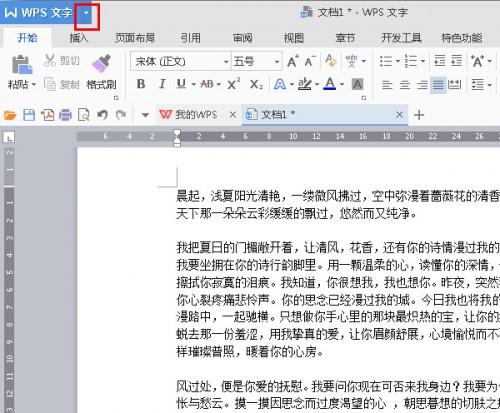Click the clear formatting icon
The height and width of the screenshot is (413, 500).
click(x=331, y=61)
